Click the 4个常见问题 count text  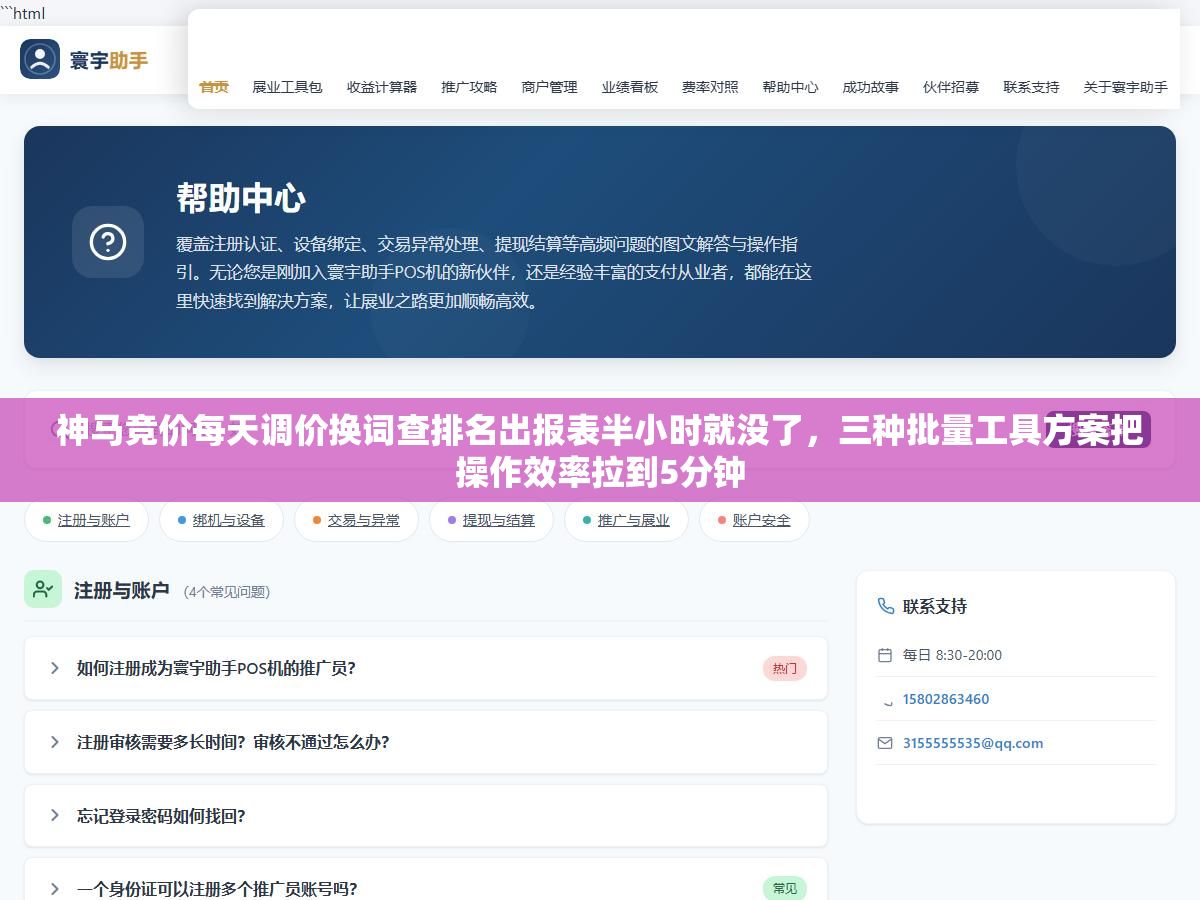[227, 592]
